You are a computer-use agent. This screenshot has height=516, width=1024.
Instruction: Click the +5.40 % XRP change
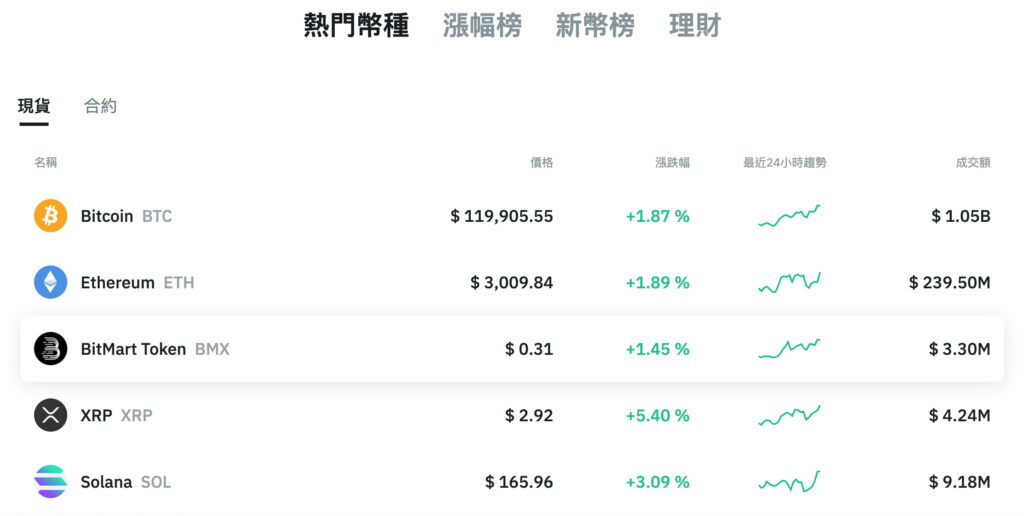pos(658,416)
